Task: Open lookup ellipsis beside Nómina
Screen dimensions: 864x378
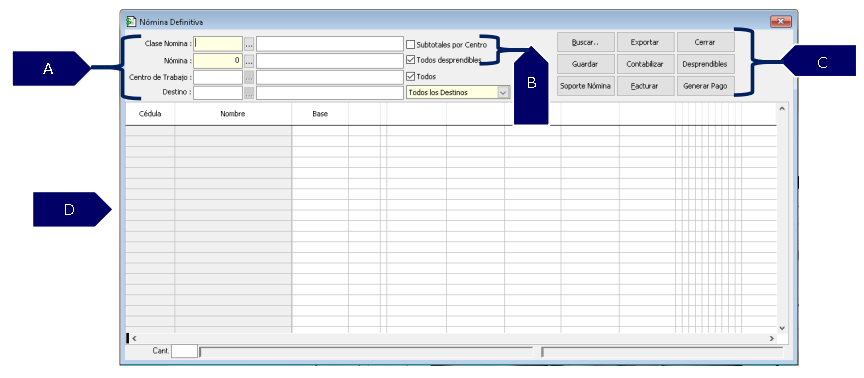Action: [x=249, y=60]
